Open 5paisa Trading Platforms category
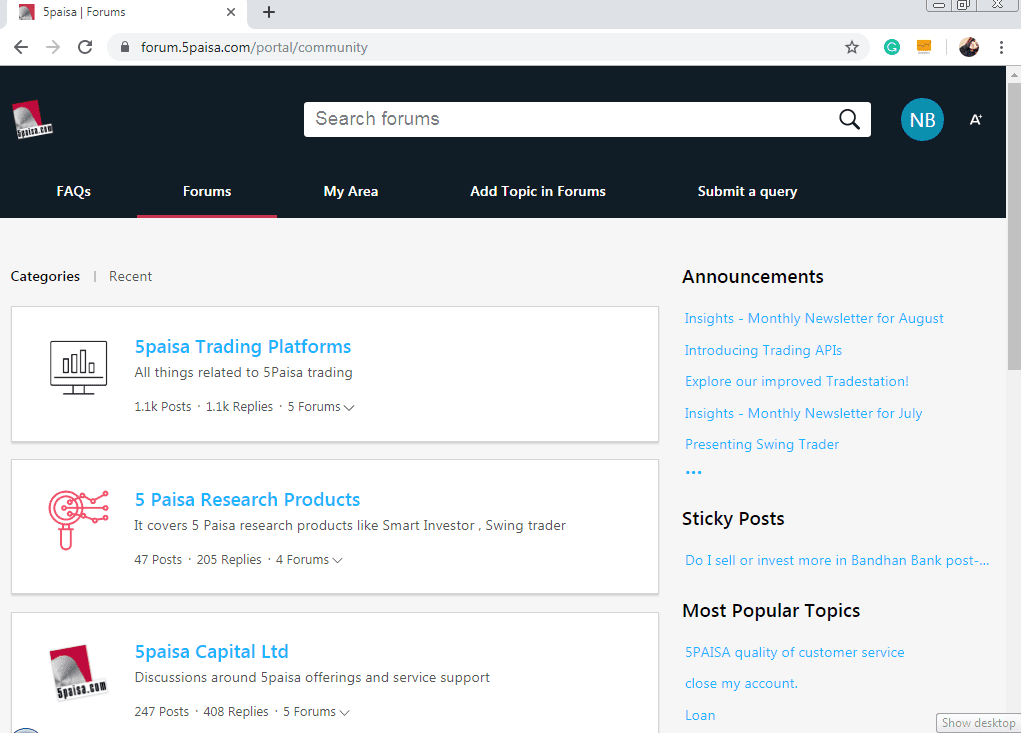Viewport: 1021px width, 733px height. click(x=243, y=347)
